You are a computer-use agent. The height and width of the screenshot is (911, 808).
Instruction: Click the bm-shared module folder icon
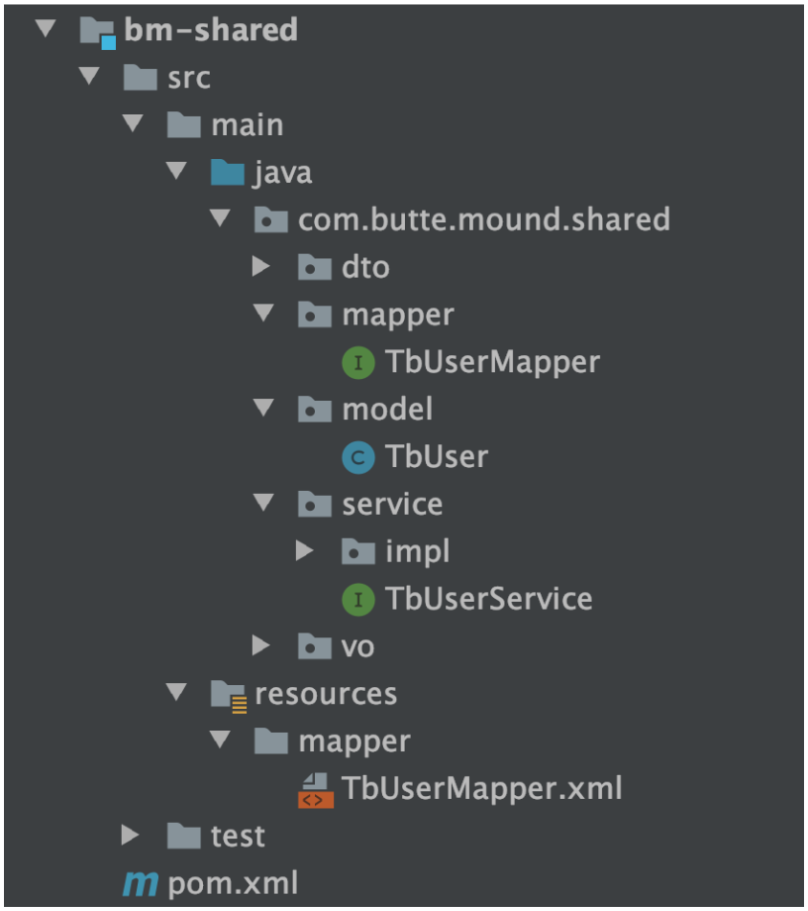[x=98, y=30]
